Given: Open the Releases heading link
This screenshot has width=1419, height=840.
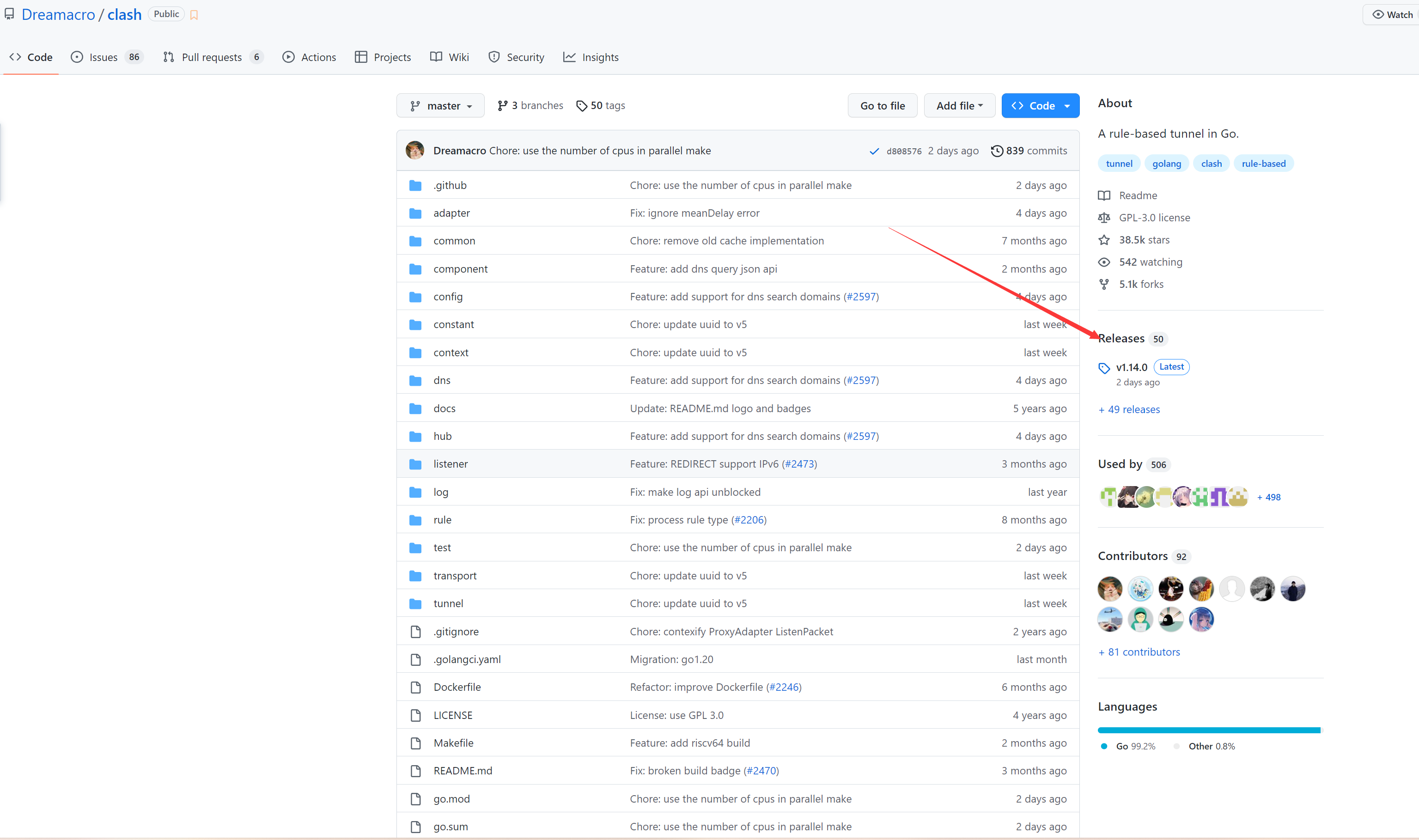Looking at the screenshot, I should coord(1132,339).
